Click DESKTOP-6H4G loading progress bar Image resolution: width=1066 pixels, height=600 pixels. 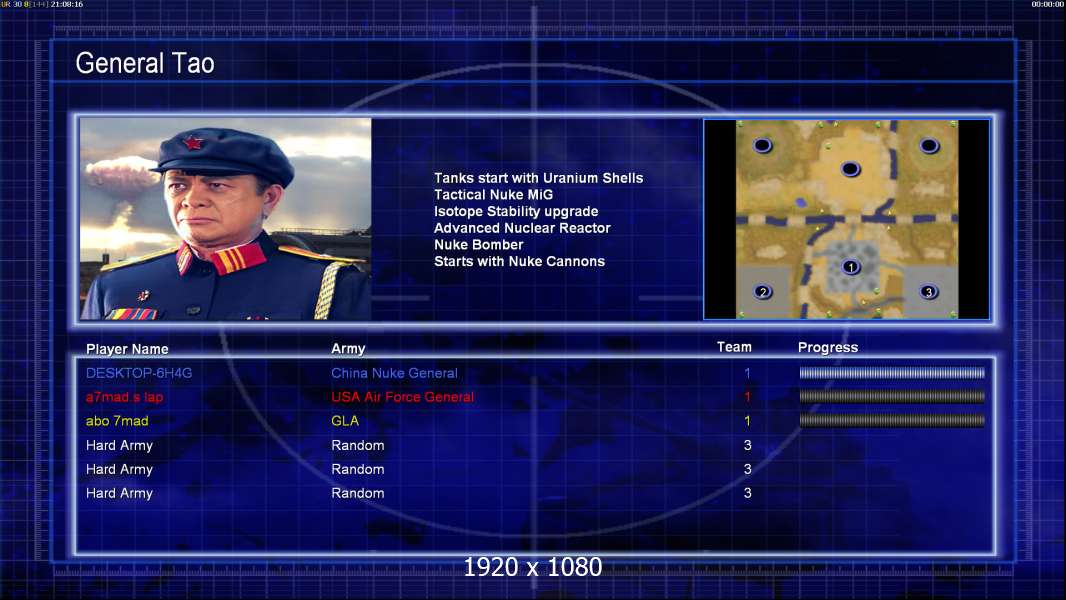click(892, 372)
